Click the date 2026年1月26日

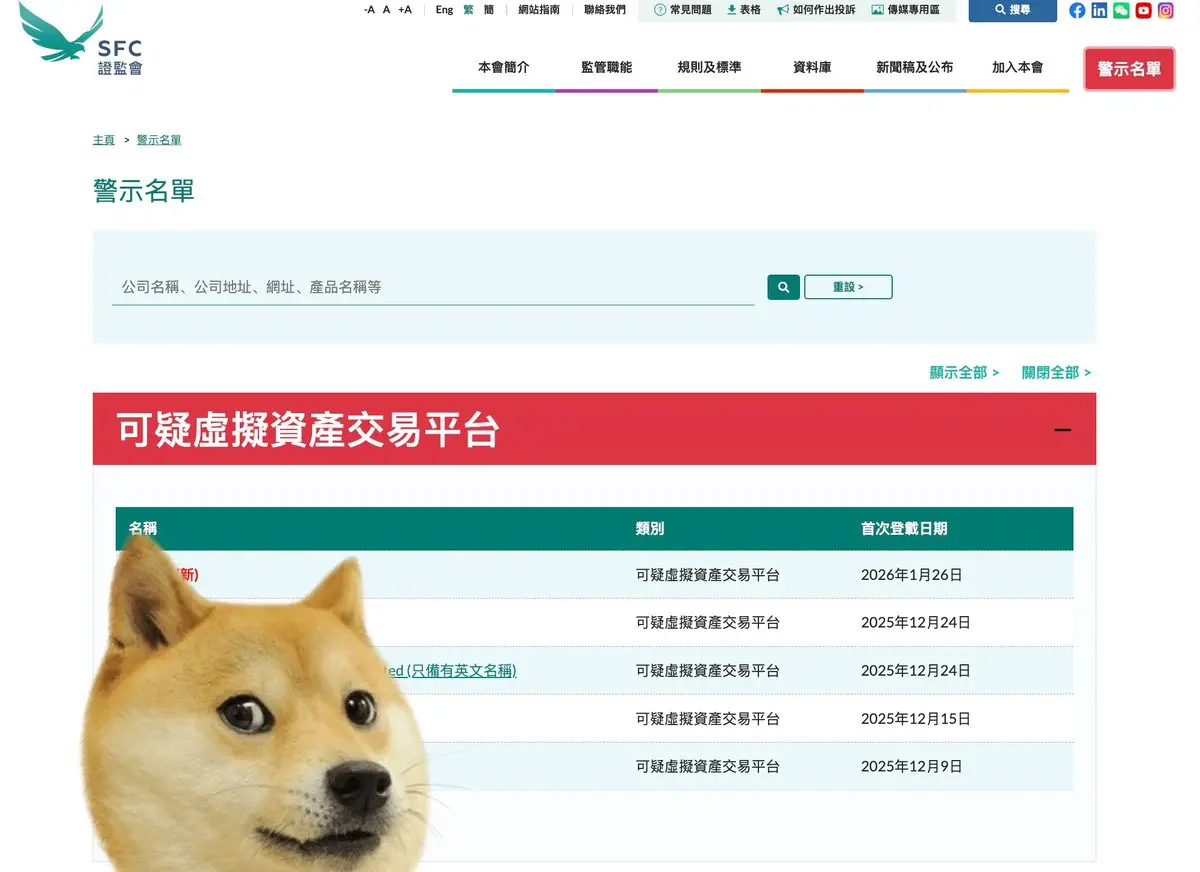coord(912,575)
